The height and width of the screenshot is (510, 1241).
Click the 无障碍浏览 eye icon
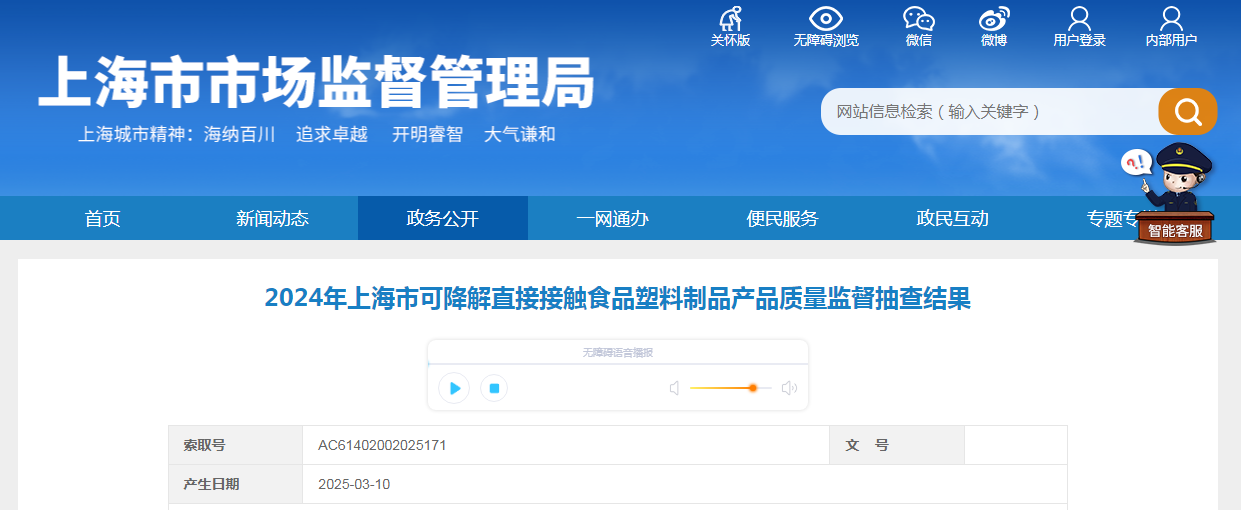tap(826, 19)
